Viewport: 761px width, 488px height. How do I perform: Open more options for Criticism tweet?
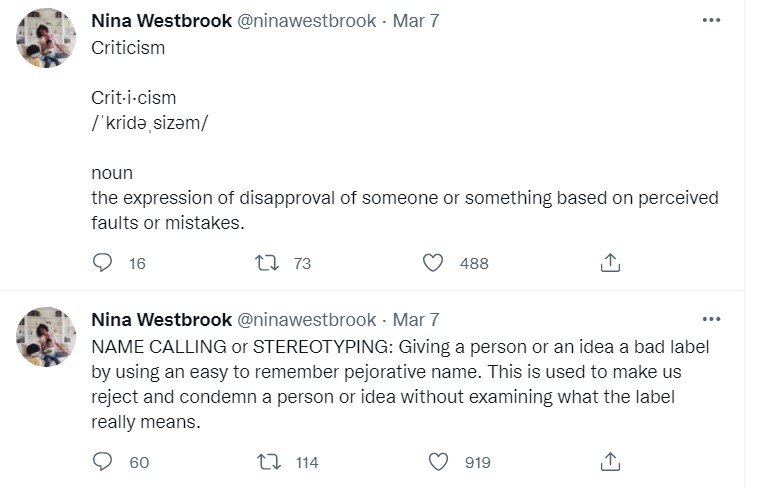pos(711,21)
